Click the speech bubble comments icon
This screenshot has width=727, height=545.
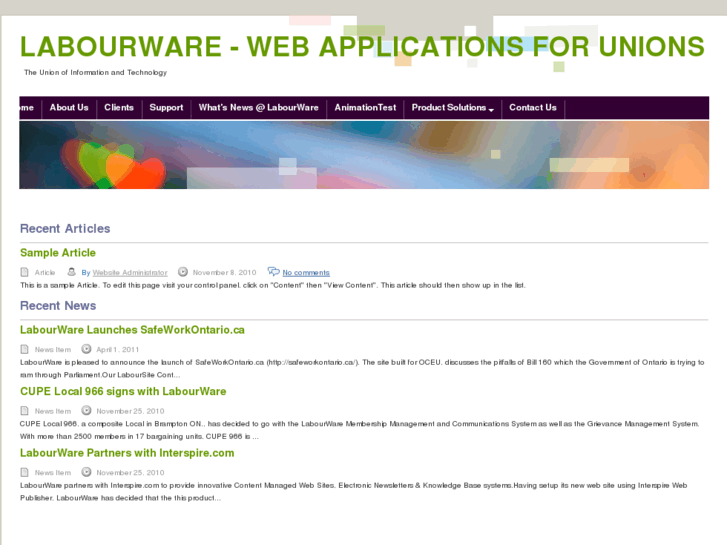(274, 271)
